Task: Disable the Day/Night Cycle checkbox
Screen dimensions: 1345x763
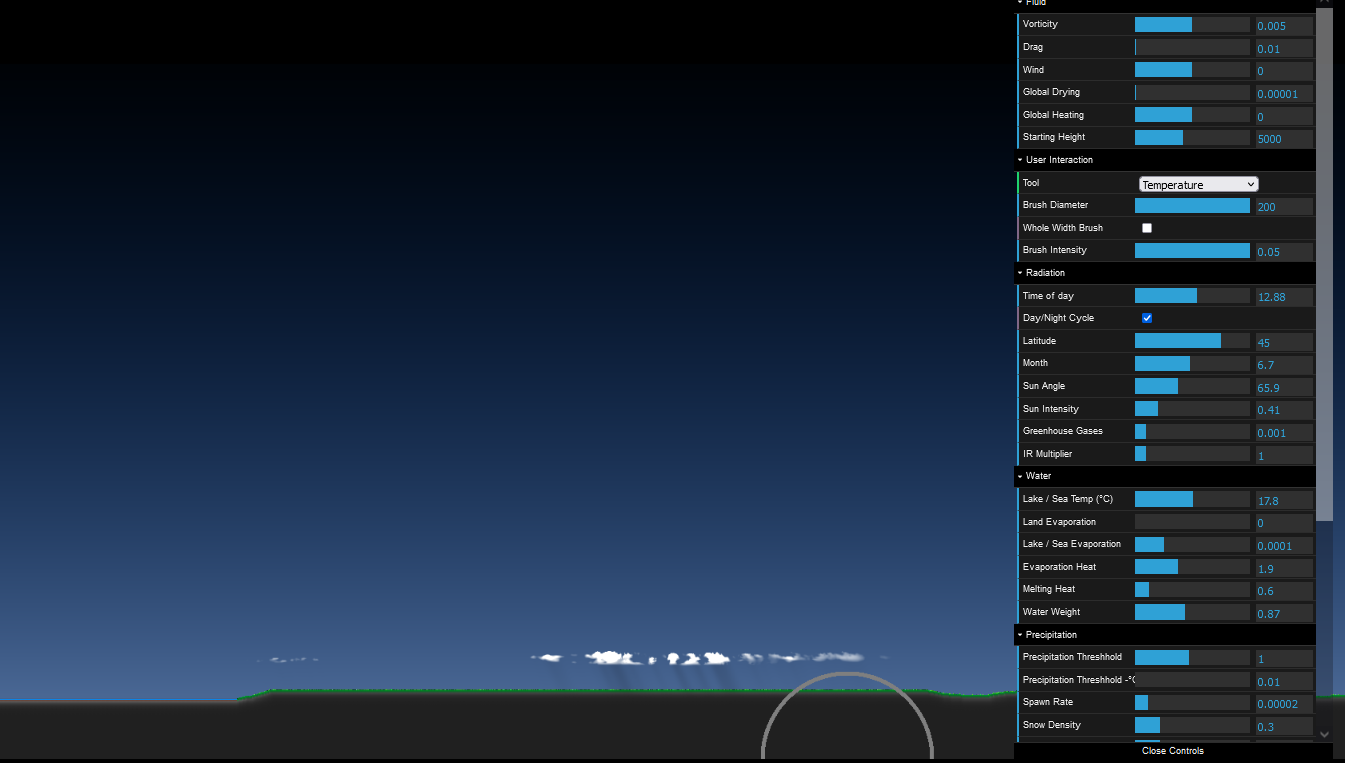Action: [x=1147, y=318]
